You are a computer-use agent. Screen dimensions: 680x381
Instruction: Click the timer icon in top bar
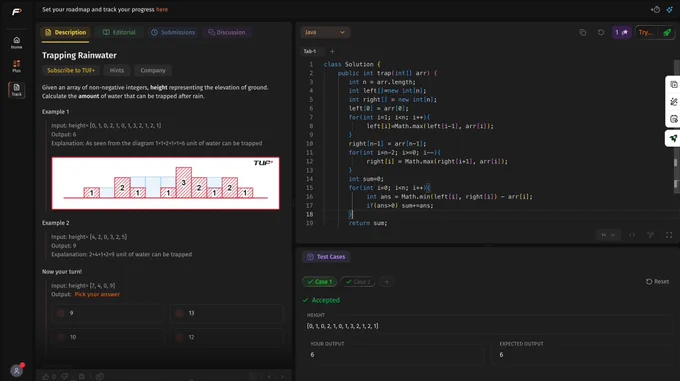click(655, 10)
